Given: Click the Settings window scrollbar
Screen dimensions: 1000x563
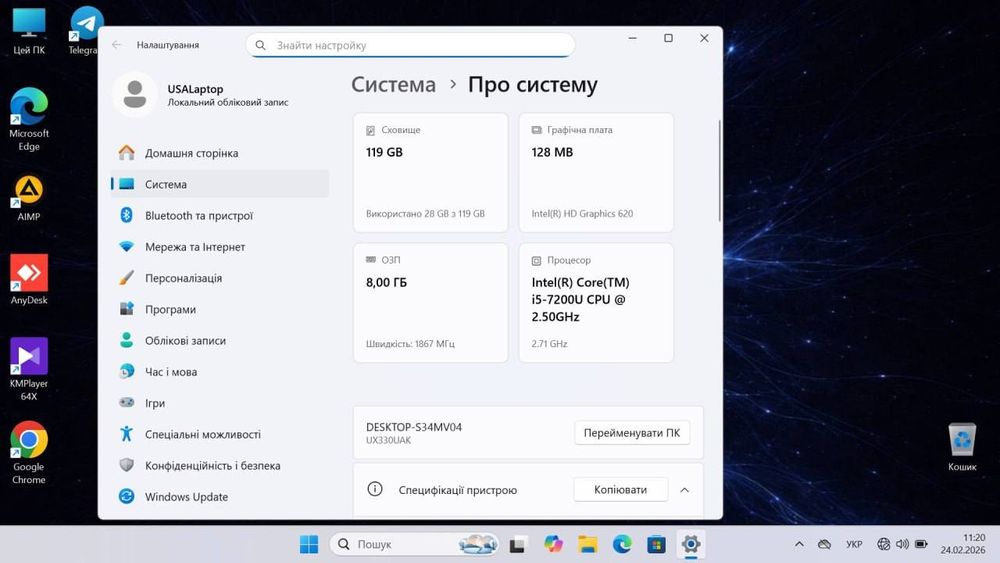Looking at the screenshot, I should point(719,171).
